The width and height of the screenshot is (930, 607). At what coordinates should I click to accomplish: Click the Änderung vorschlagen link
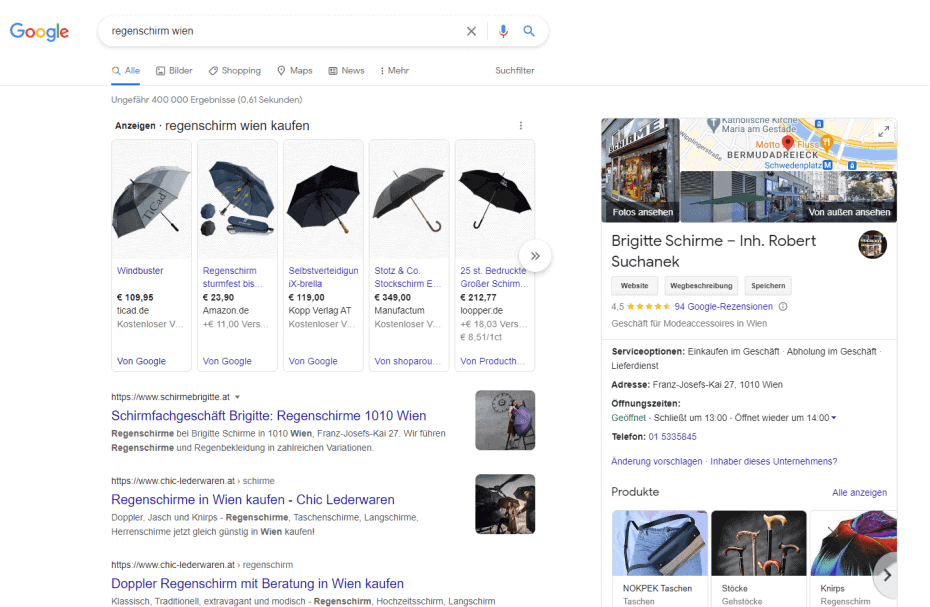657,462
